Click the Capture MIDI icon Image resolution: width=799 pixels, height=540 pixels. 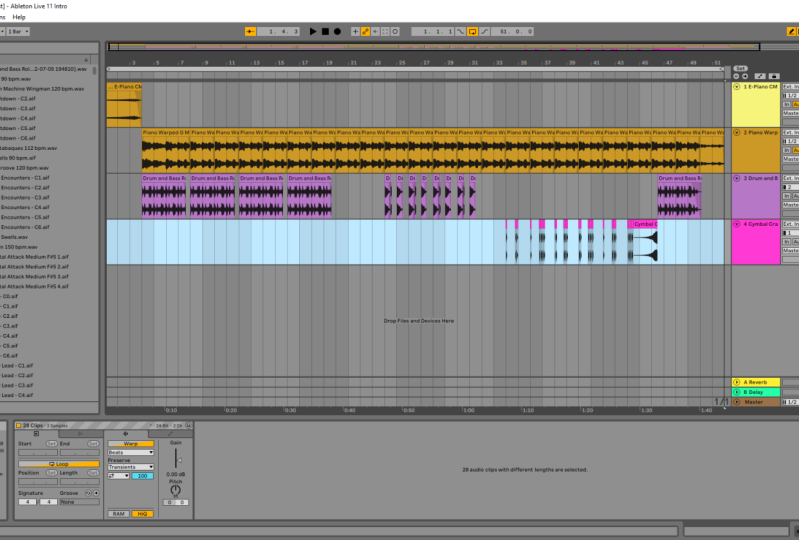point(385,32)
